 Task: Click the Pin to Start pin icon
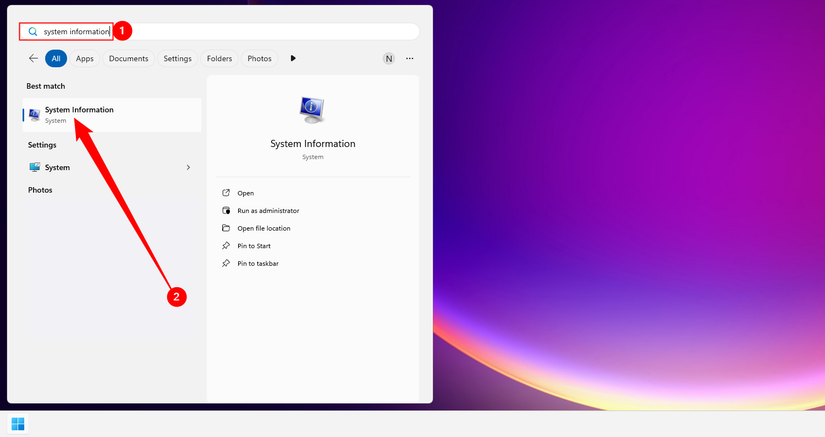pyautogui.click(x=226, y=246)
